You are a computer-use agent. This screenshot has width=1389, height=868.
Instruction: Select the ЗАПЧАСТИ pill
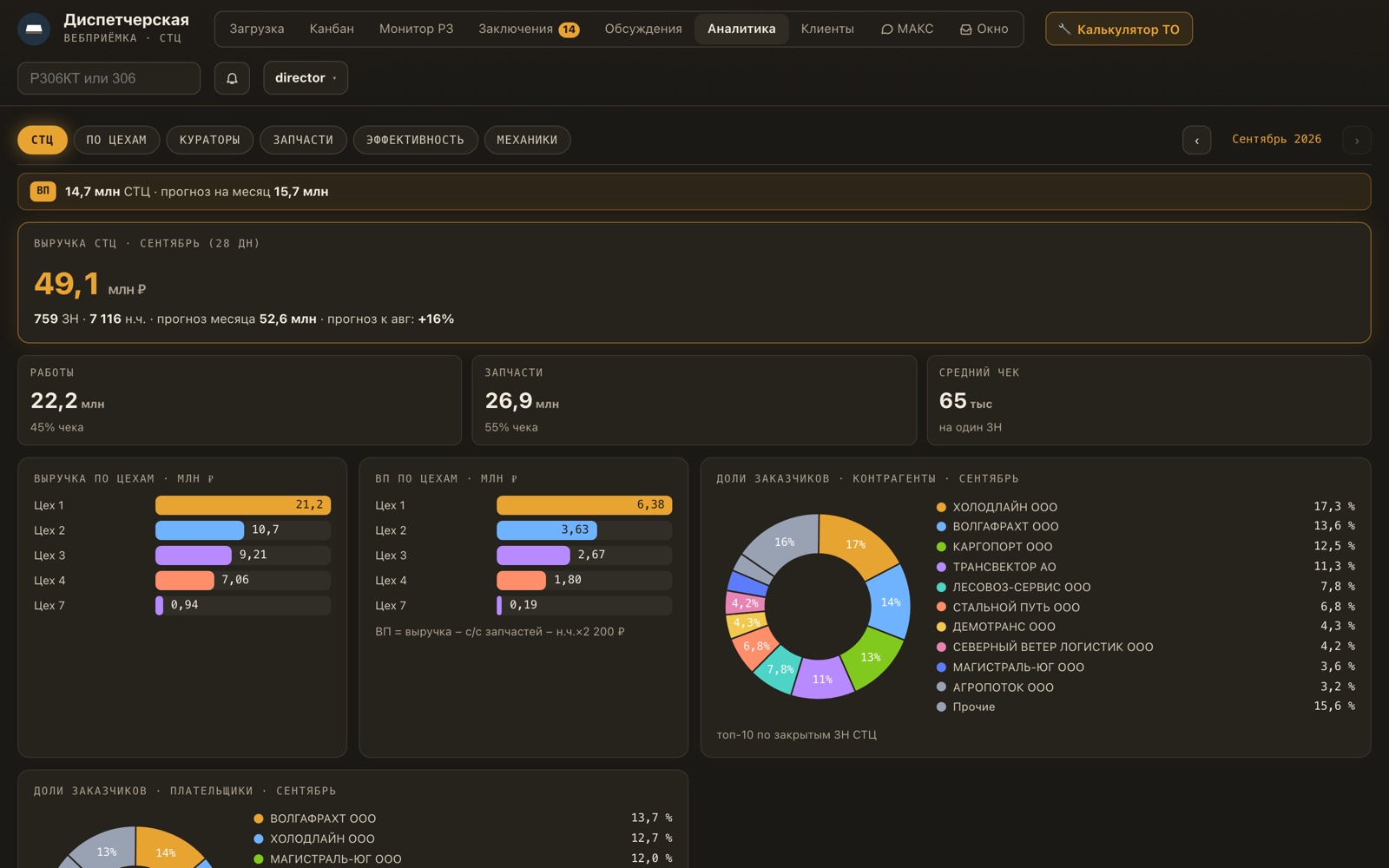coord(303,140)
